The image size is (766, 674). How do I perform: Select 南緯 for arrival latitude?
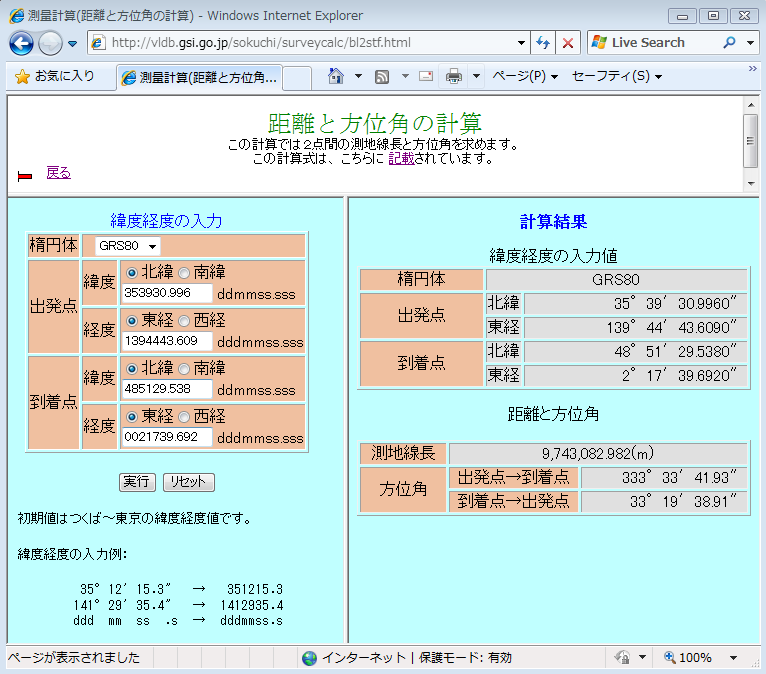pyautogui.click(x=184, y=369)
